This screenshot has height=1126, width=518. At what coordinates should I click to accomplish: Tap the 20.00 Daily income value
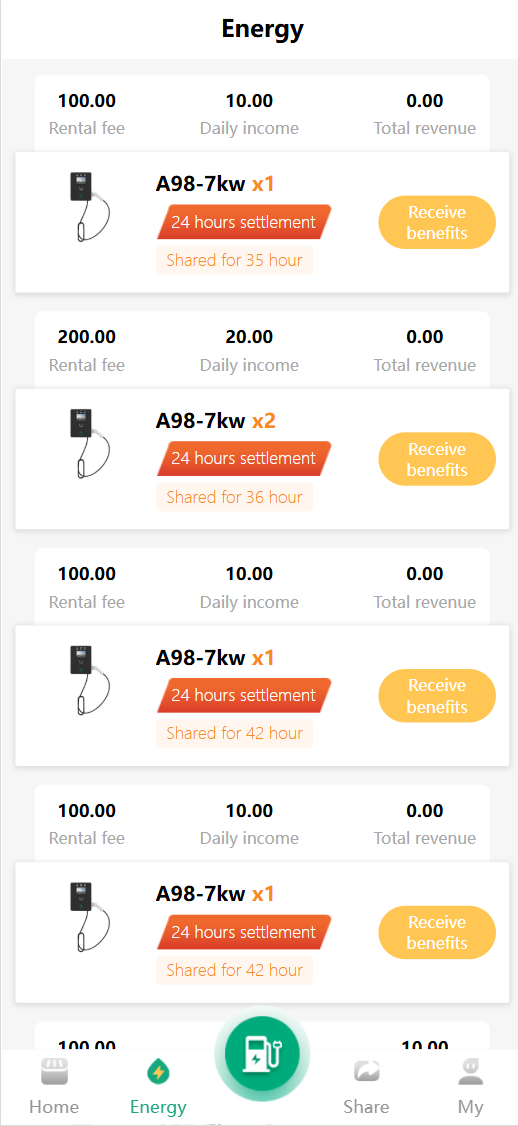tap(249, 337)
